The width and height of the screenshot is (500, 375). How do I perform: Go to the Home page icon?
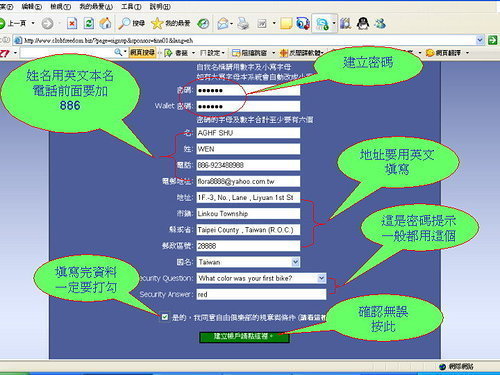click(105, 23)
